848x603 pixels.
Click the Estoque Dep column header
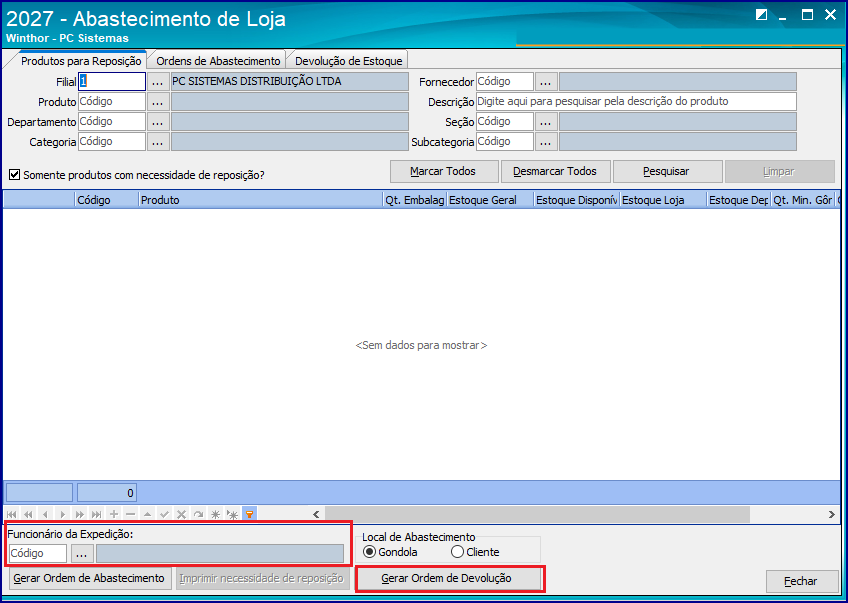(738, 200)
